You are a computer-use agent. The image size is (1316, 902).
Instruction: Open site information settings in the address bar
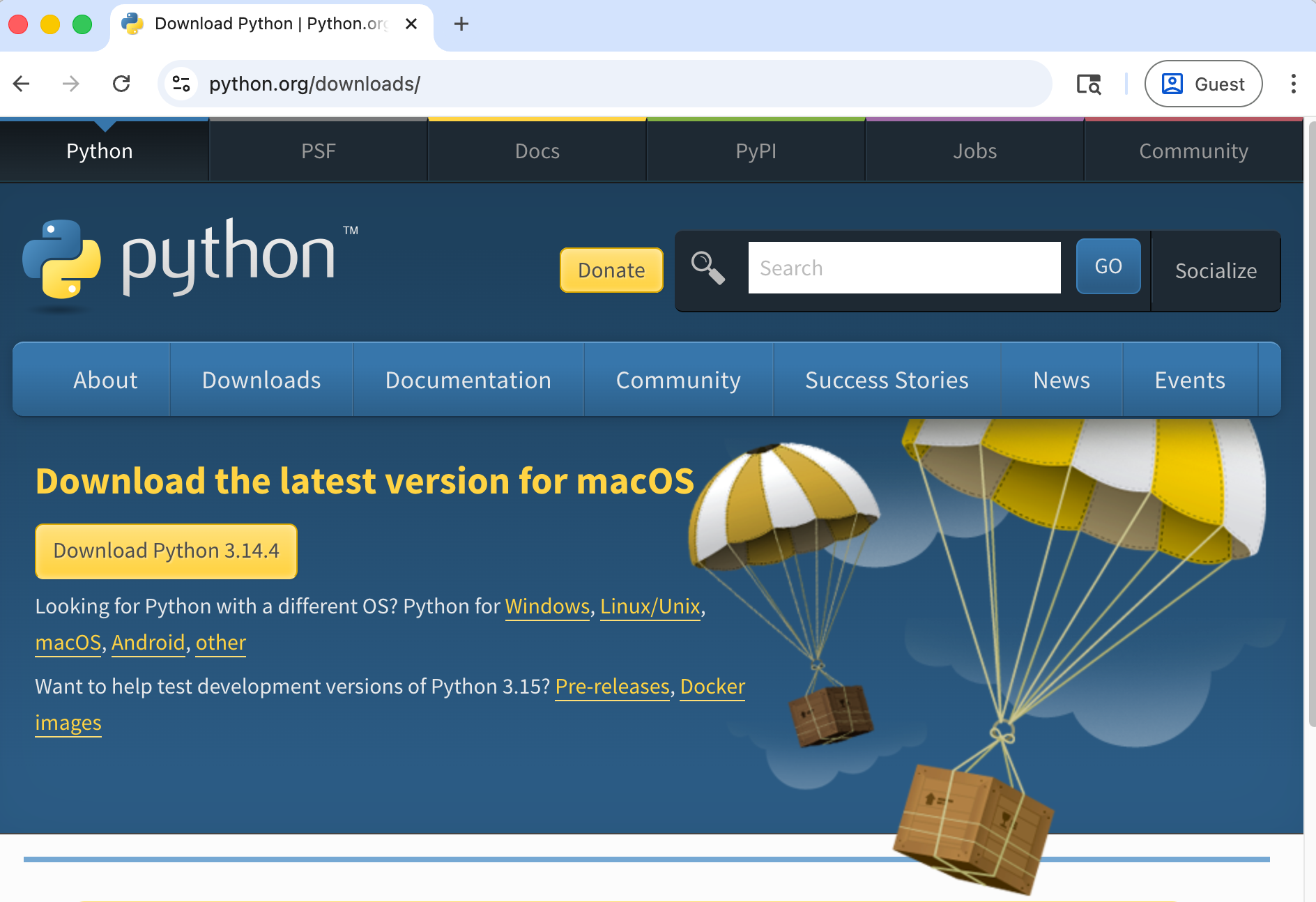(x=181, y=84)
